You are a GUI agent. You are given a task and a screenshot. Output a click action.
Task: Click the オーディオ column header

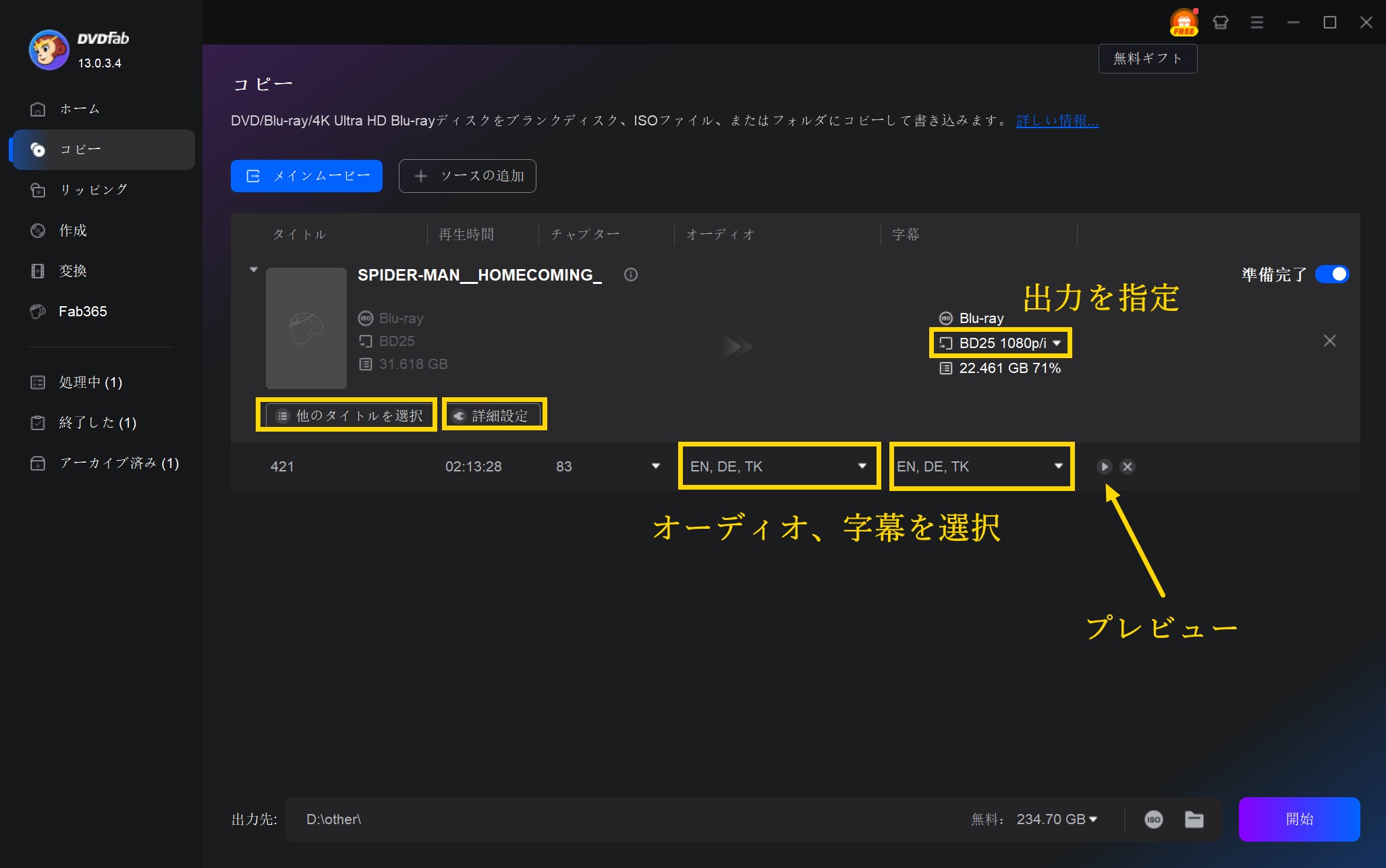tap(720, 235)
